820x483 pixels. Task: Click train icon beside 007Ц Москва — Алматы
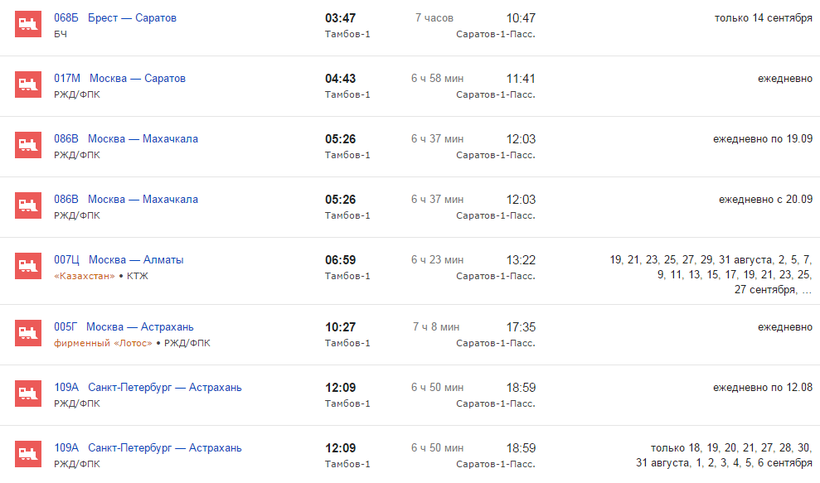27,267
